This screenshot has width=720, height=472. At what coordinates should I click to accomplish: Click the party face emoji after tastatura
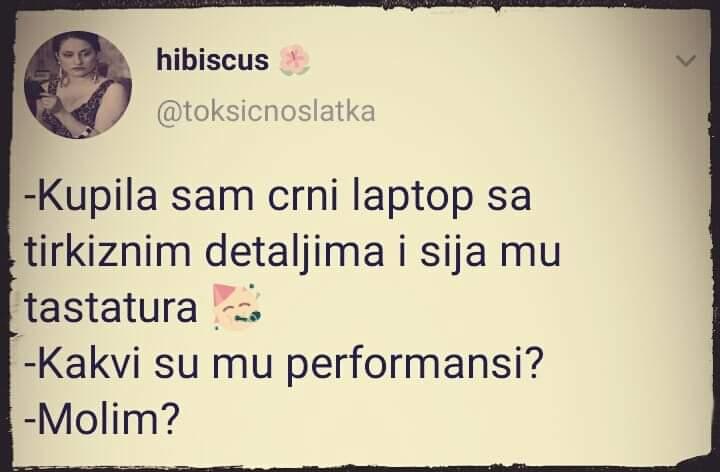(x=236, y=307)
